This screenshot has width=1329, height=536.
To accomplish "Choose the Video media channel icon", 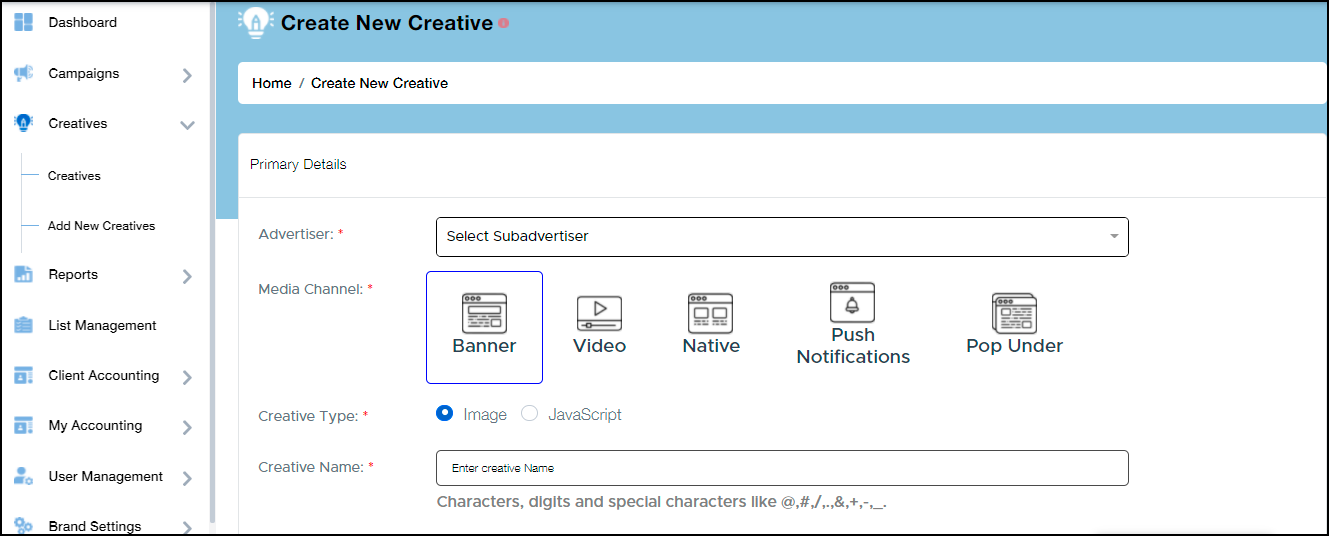I will [x=599, y=313].
